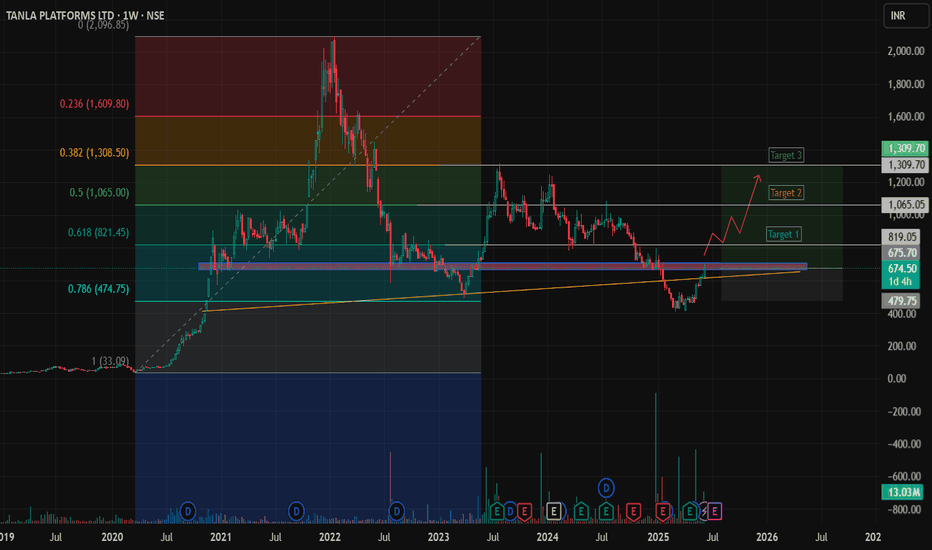Click the pink upcoming earnings marker
The width and height of the screenshot is (932, 550).
click(x=714, y=511)
